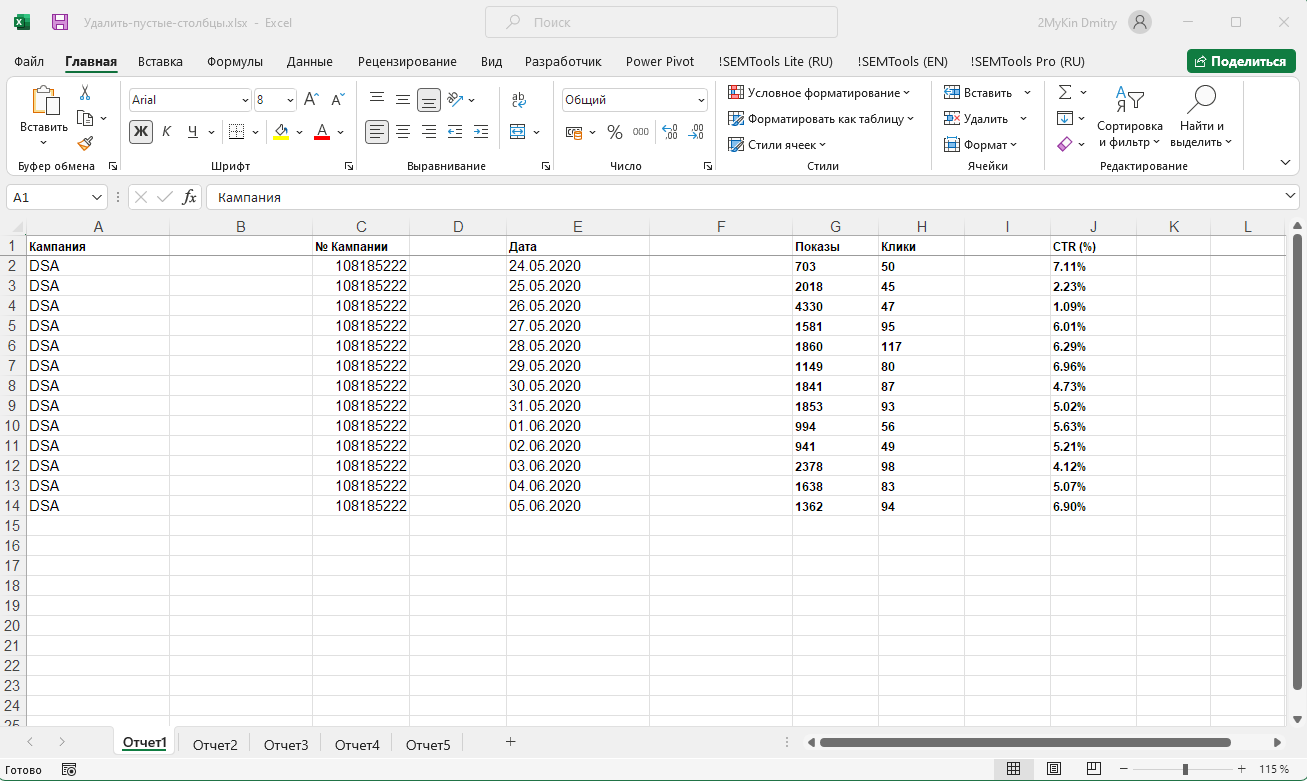1307x782 pixels.
Task: Click the Поиск search field
Action: 661,22
